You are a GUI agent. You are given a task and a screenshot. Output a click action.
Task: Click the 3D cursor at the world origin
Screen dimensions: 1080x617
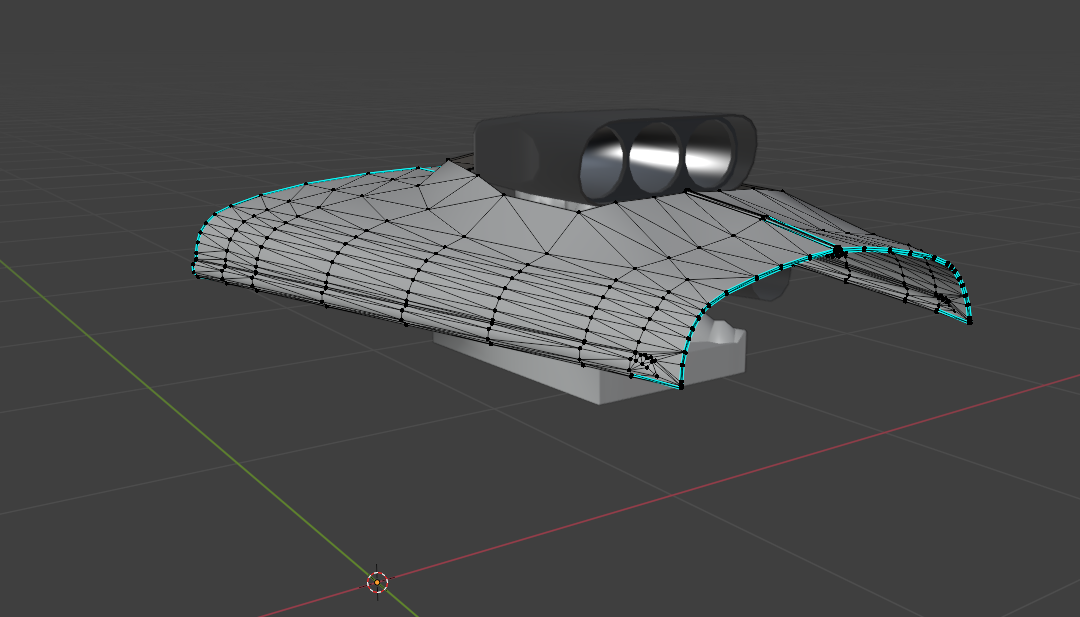pyautogui.click(x=377, y=583)
